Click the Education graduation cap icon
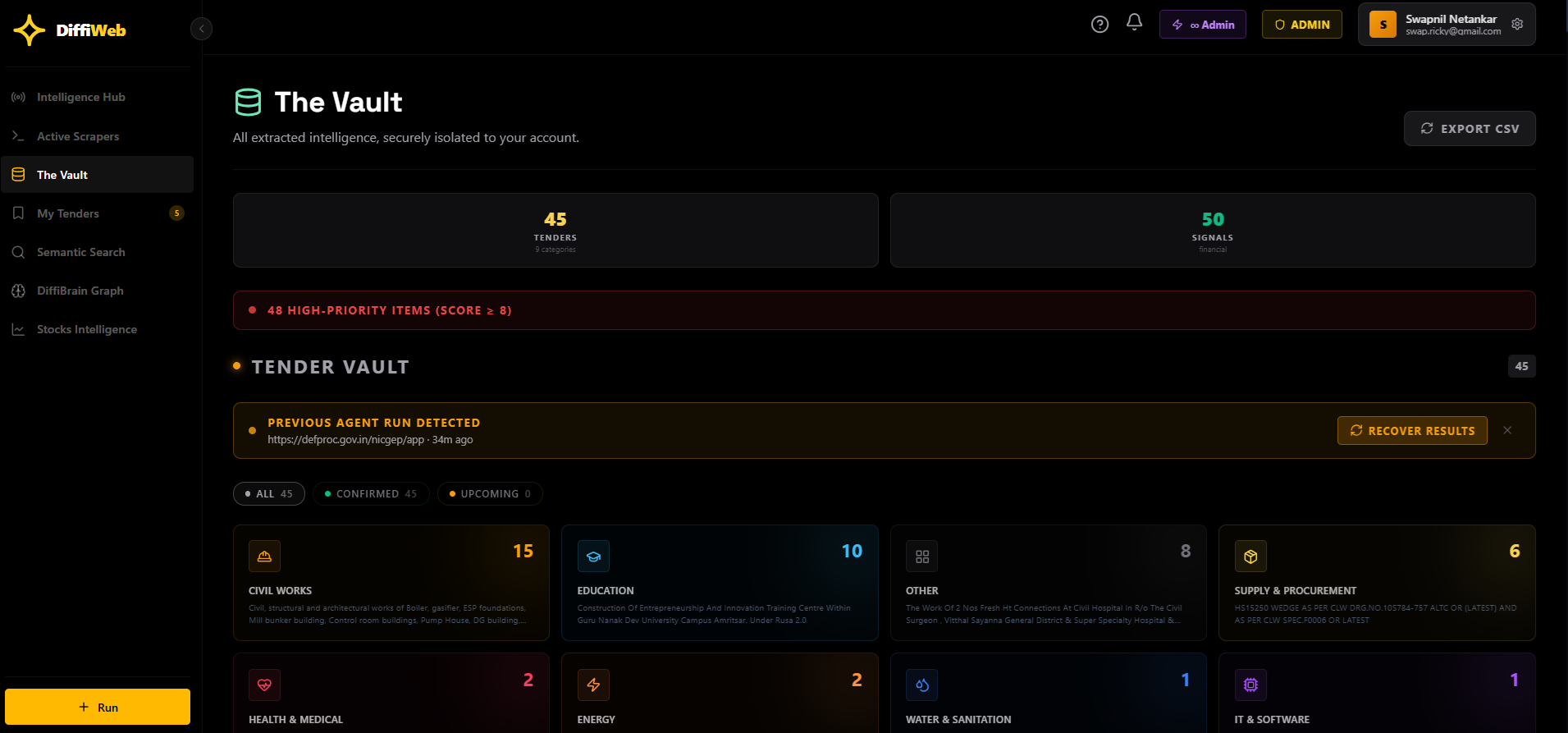This screenshot has width=1568, height=733. point(593,557)
